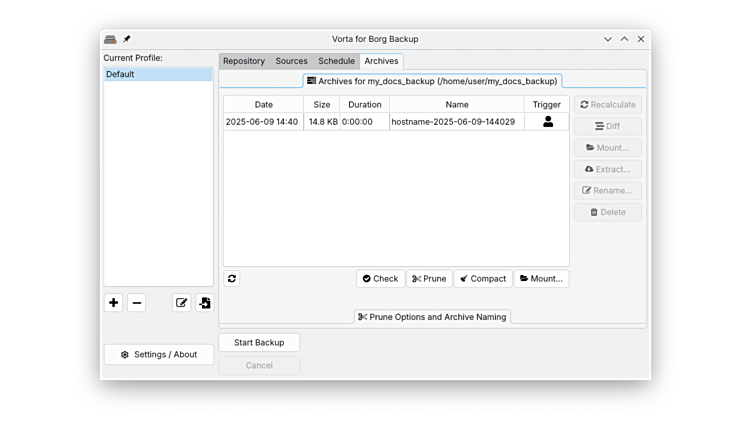This screenshot has width=752, height=423.
Task: Open the Schedule tab
Action: (336, 61)
